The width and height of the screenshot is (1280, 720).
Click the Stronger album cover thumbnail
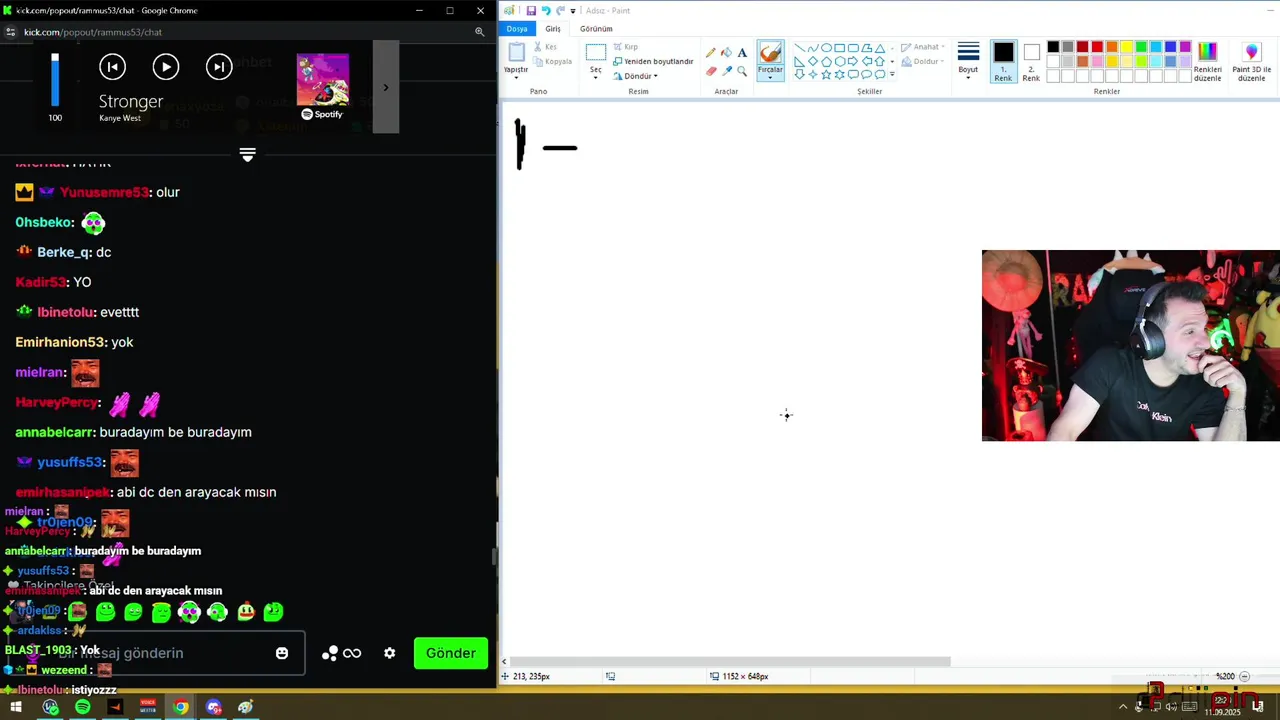click(322, 80)
